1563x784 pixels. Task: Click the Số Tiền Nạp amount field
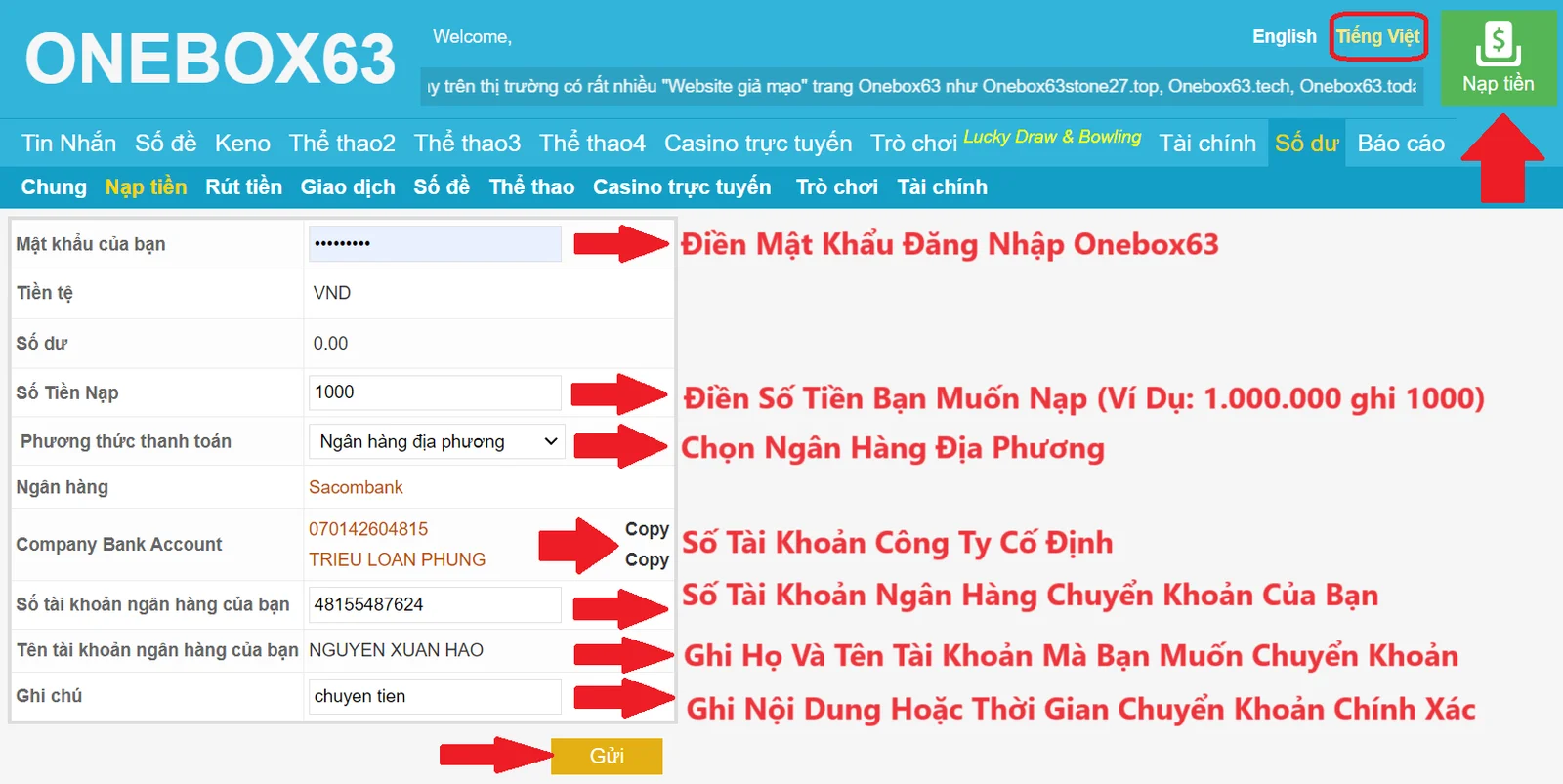pyautogui.click(x=435, y=392)
